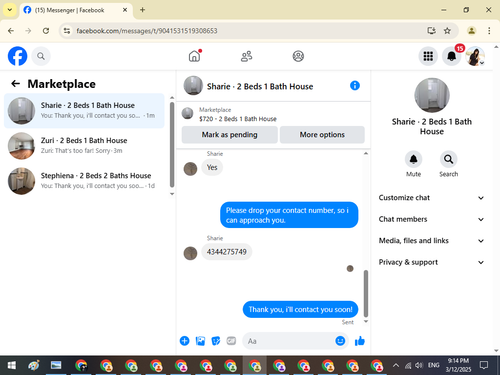Screen dimensions: 500x375
Task: Open more actions with the blue plus icon
Action: (184, 341)
